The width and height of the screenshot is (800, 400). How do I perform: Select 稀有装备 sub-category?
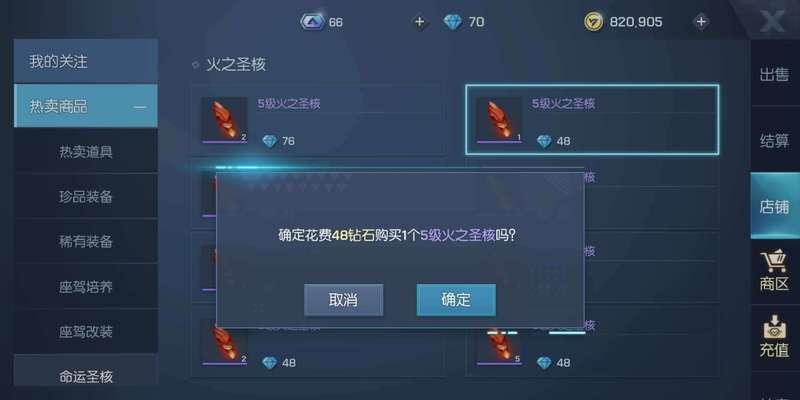(x=86, y=241)
